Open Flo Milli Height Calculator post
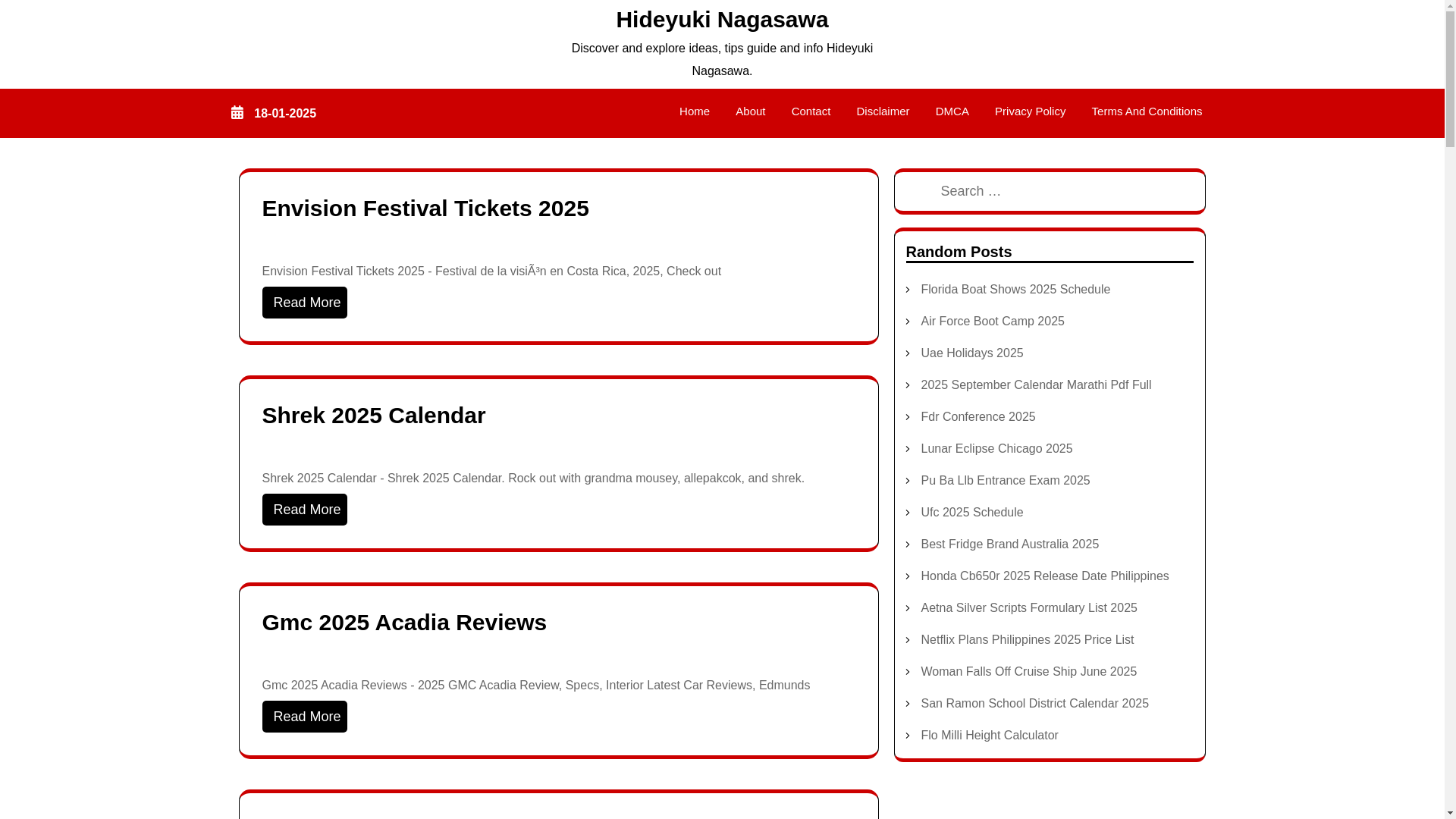Screen dimensions: 1456x819 (x=989, y=736)
